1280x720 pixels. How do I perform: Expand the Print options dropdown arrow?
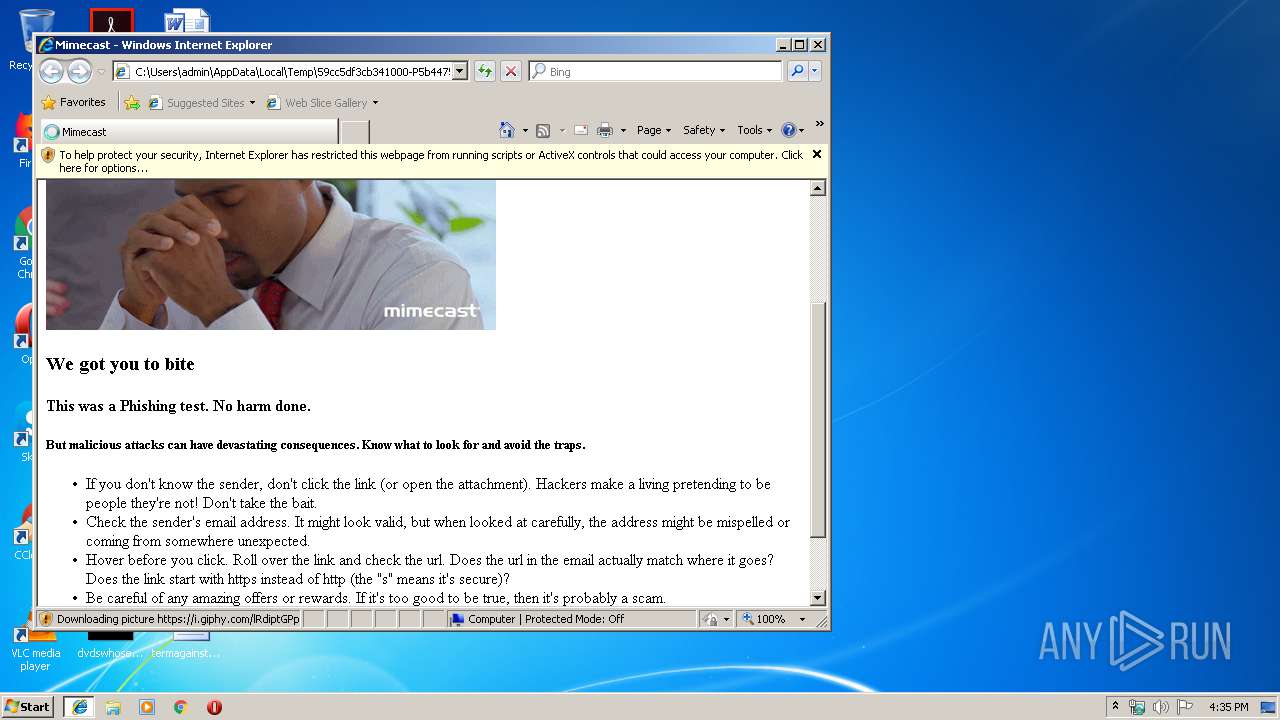coord(623,130)
